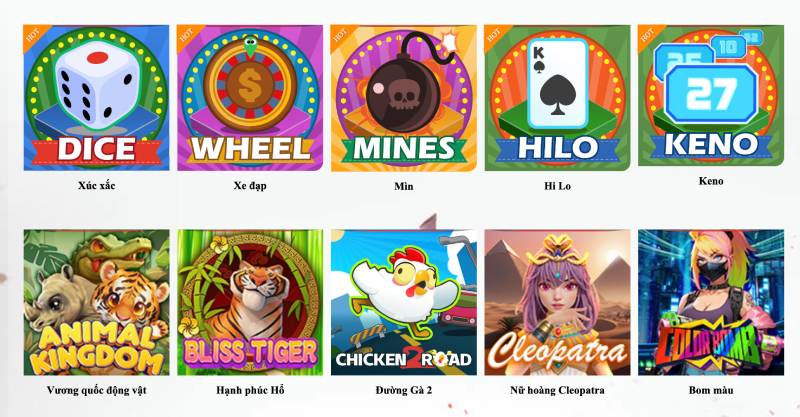This screenshot has width=800, height=417.
Task: Click the Xúc xắc label
Action: [x=96, y=186]
